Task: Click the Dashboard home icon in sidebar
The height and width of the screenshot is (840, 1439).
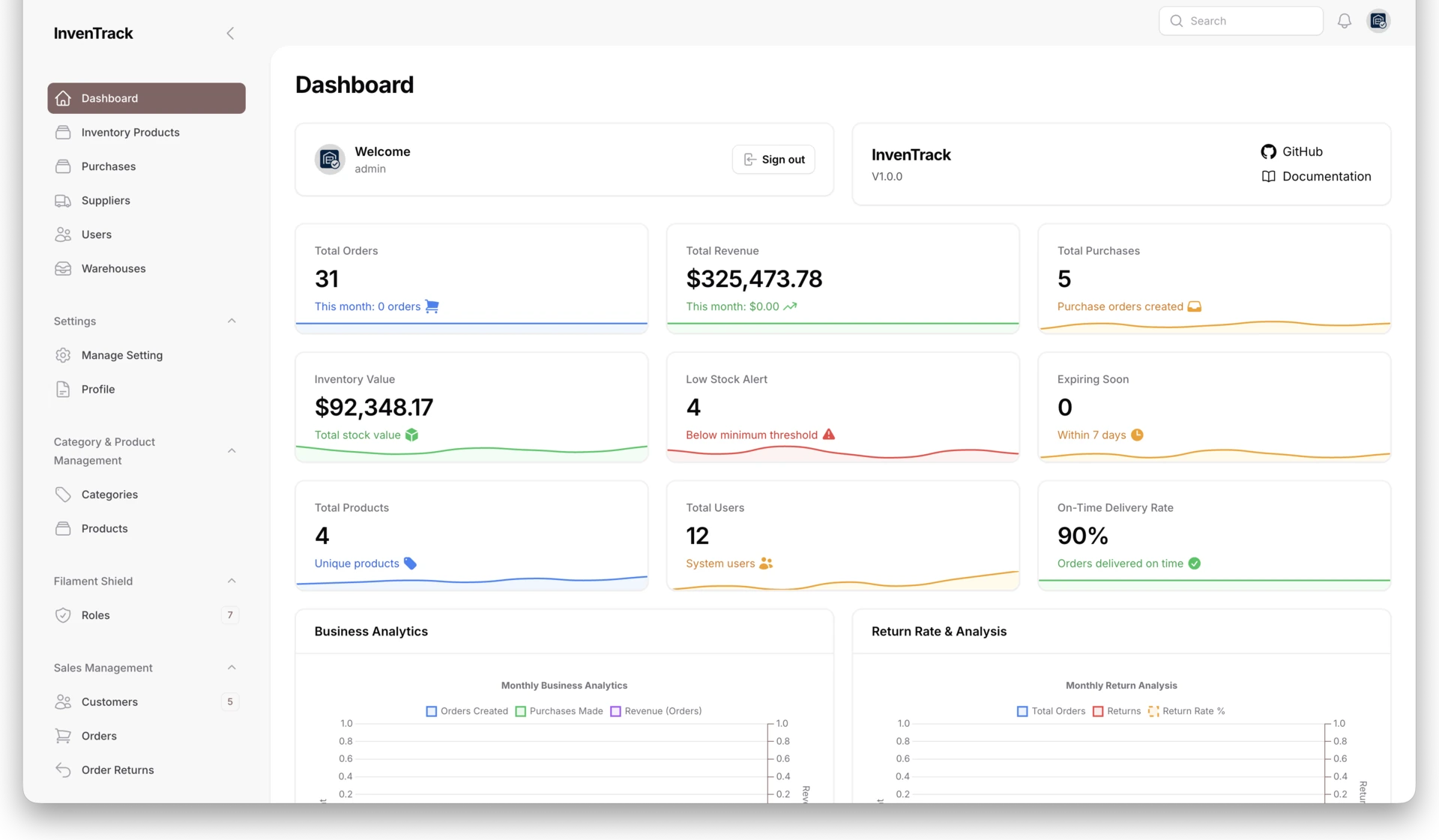Action: click(x=63, y=98)
